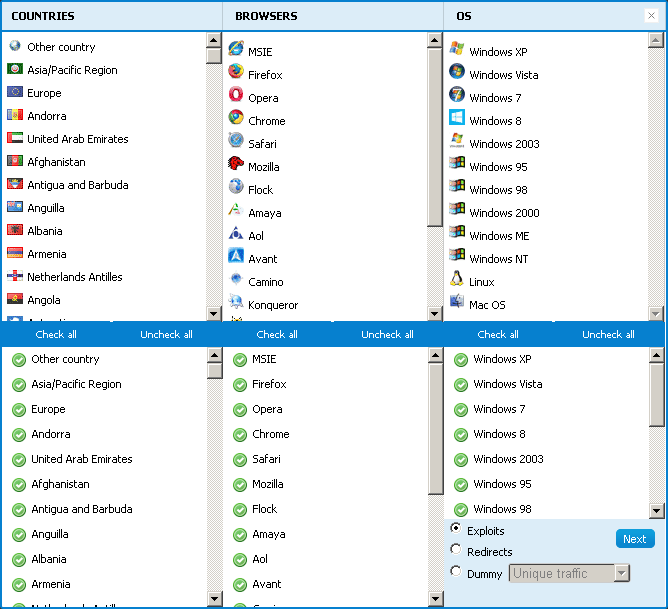This screenshot has width=668, height=609.
Task: Click the Amaya browser icon
Action: click(236, 209)
